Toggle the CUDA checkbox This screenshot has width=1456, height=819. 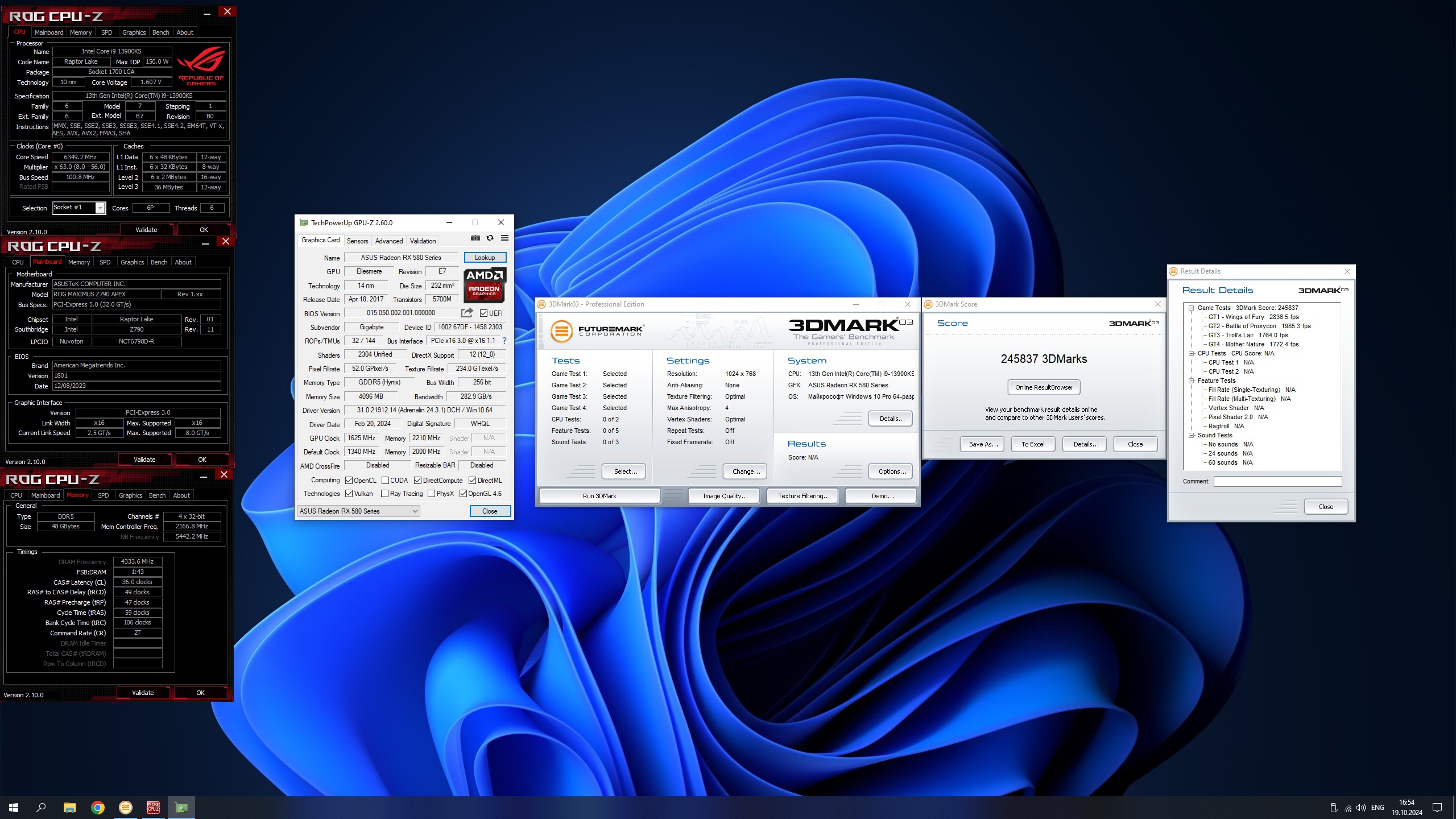click(x=385, y=481)
